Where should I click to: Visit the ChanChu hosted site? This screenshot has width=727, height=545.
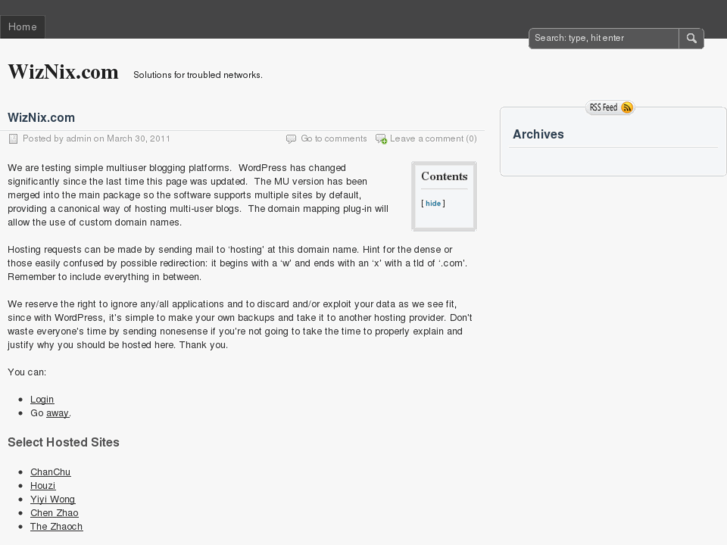coord(50,472)
